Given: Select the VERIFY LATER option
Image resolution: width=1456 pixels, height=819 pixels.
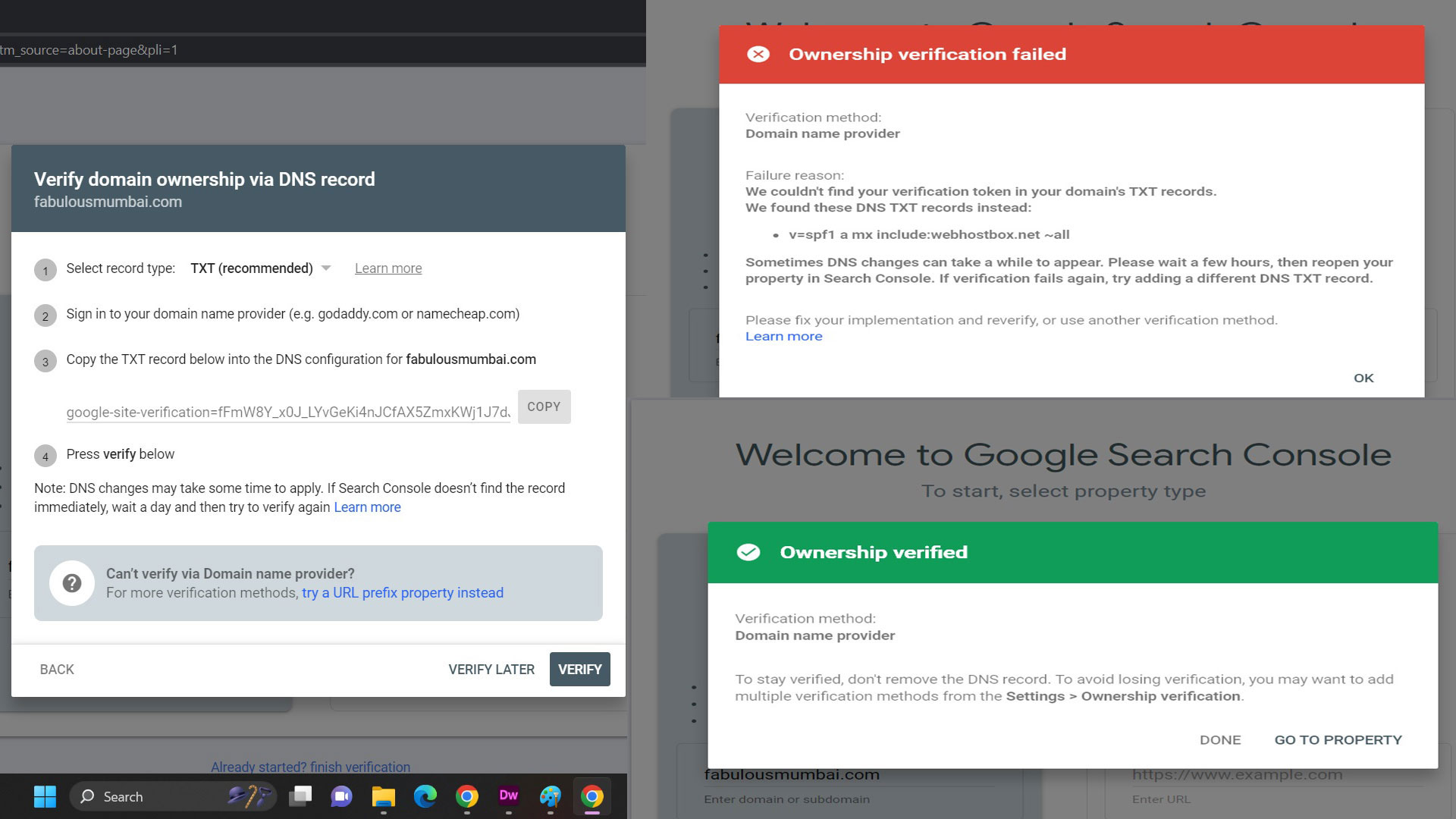Looking at the screenshot, I should click(x=492, y=669).
